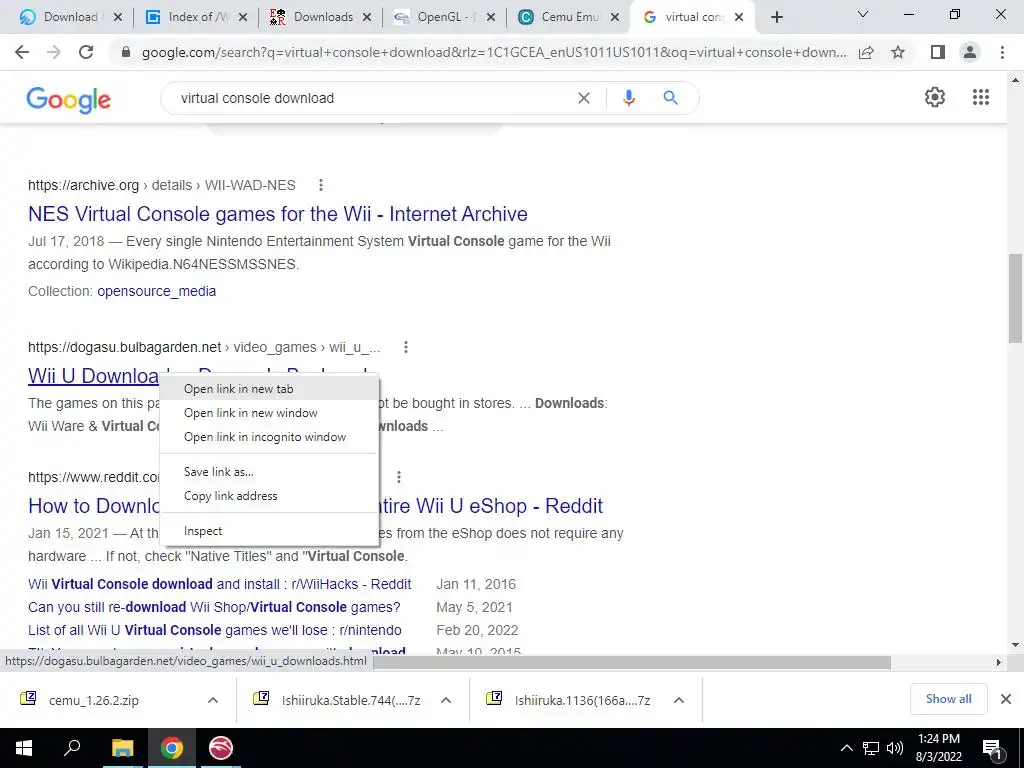This screenshot has height=768, width=1024.
Task: Open List of all Wii U Virtual Console link
Action: [x=214, y=630]
